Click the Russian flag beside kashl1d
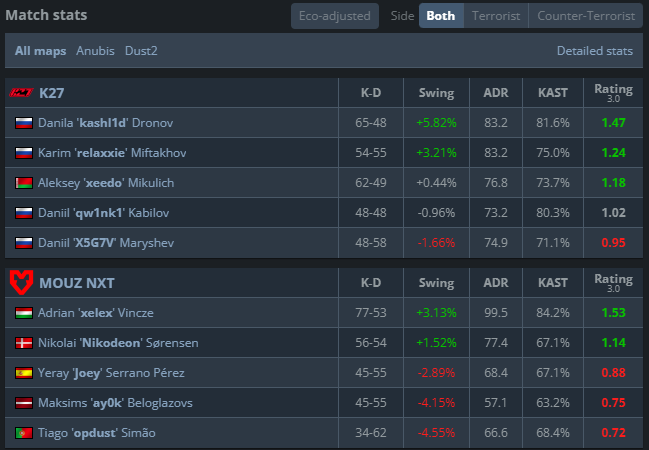The height and width of the screenshot is (450, 649). [24, 123]
